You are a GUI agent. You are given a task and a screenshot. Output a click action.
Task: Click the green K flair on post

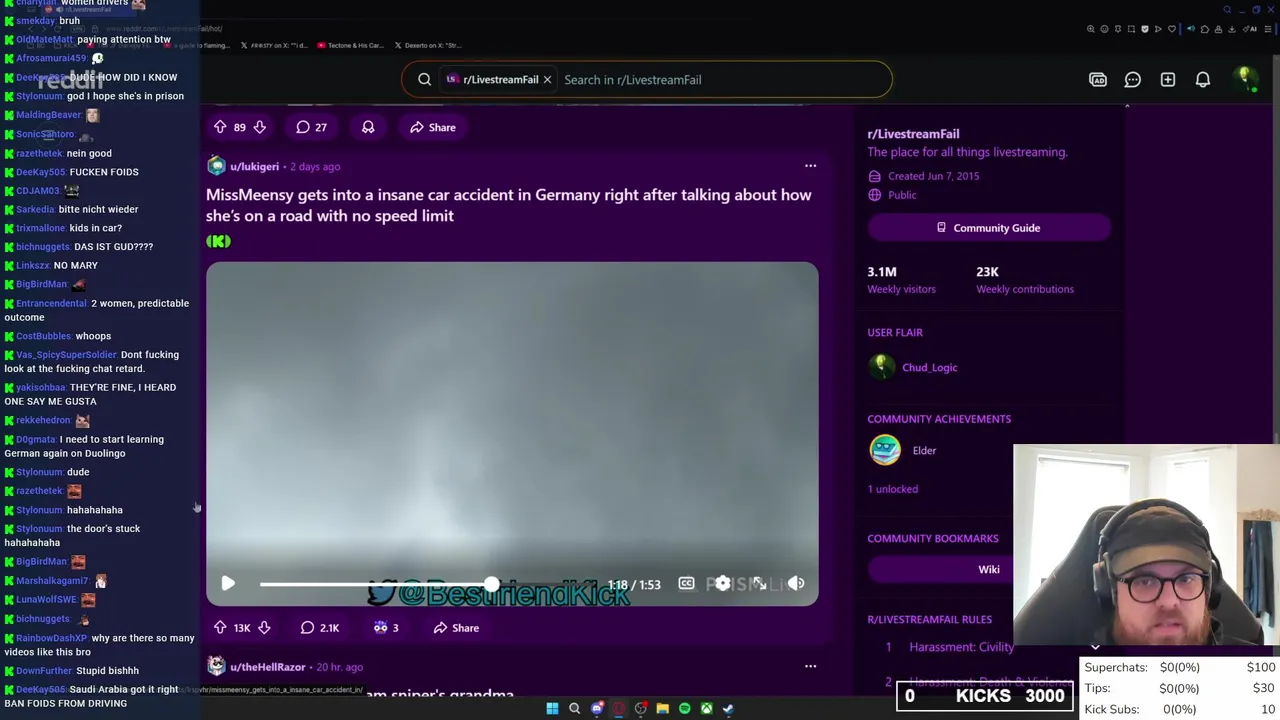pos(218,241)
